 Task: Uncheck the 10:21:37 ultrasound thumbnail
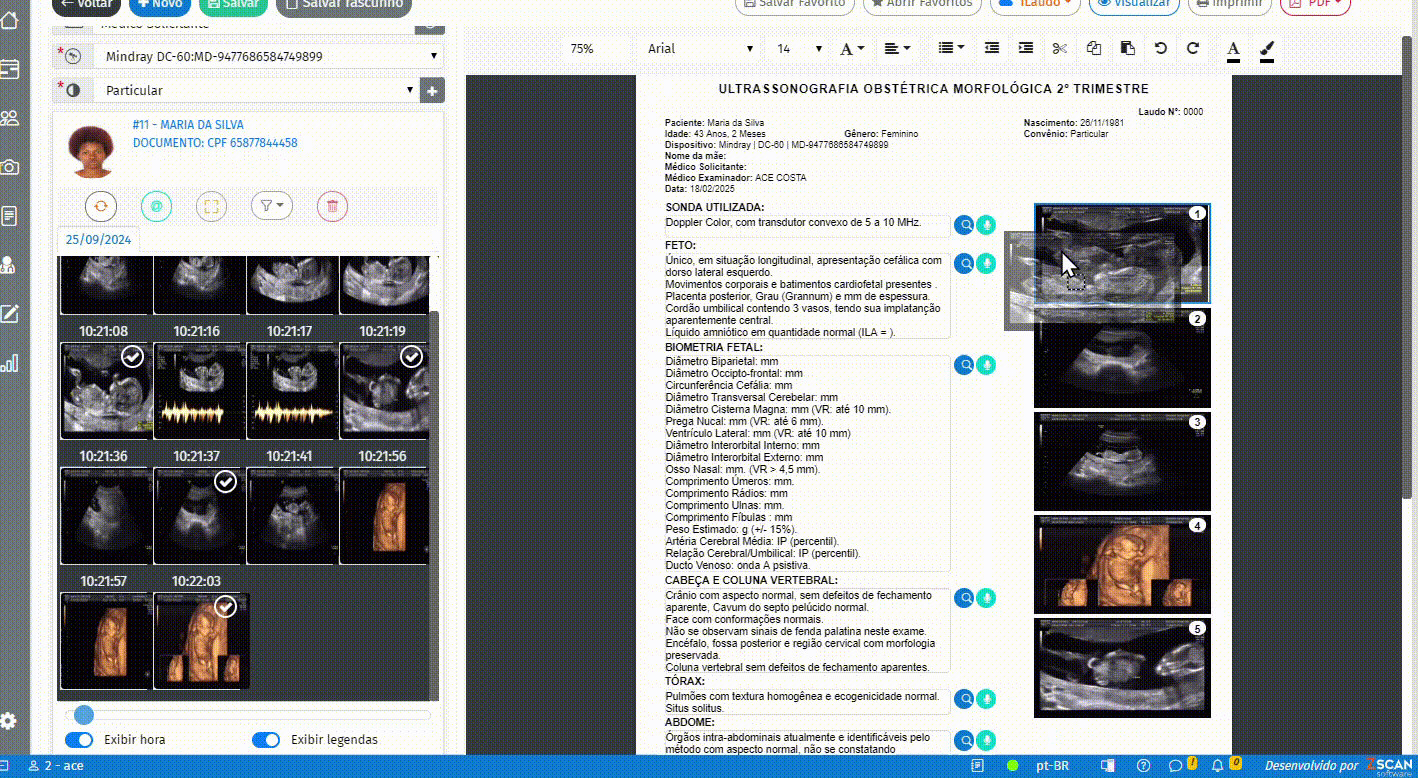tap(226, 482)
